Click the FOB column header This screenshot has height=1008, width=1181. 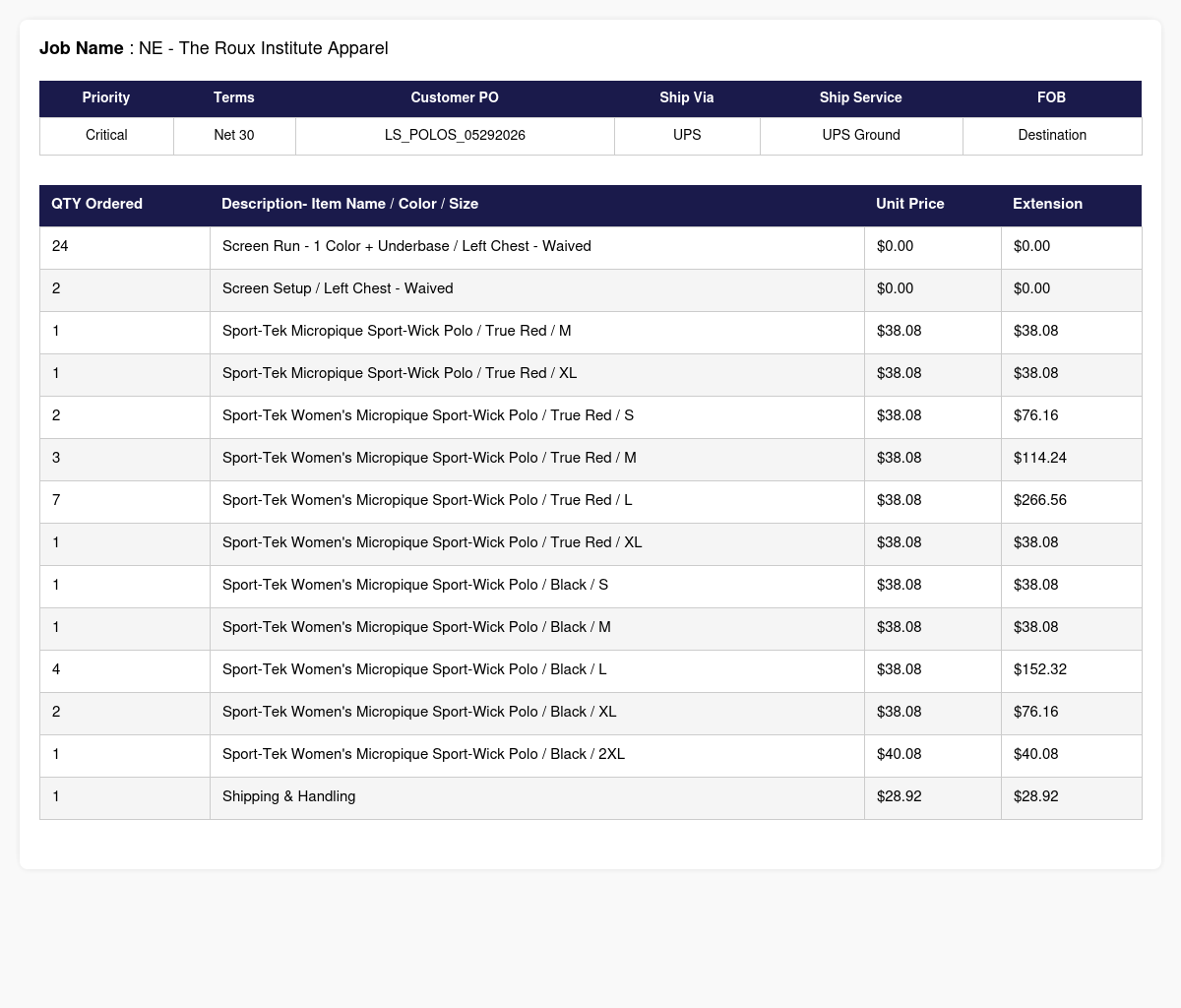[1052, 97]
